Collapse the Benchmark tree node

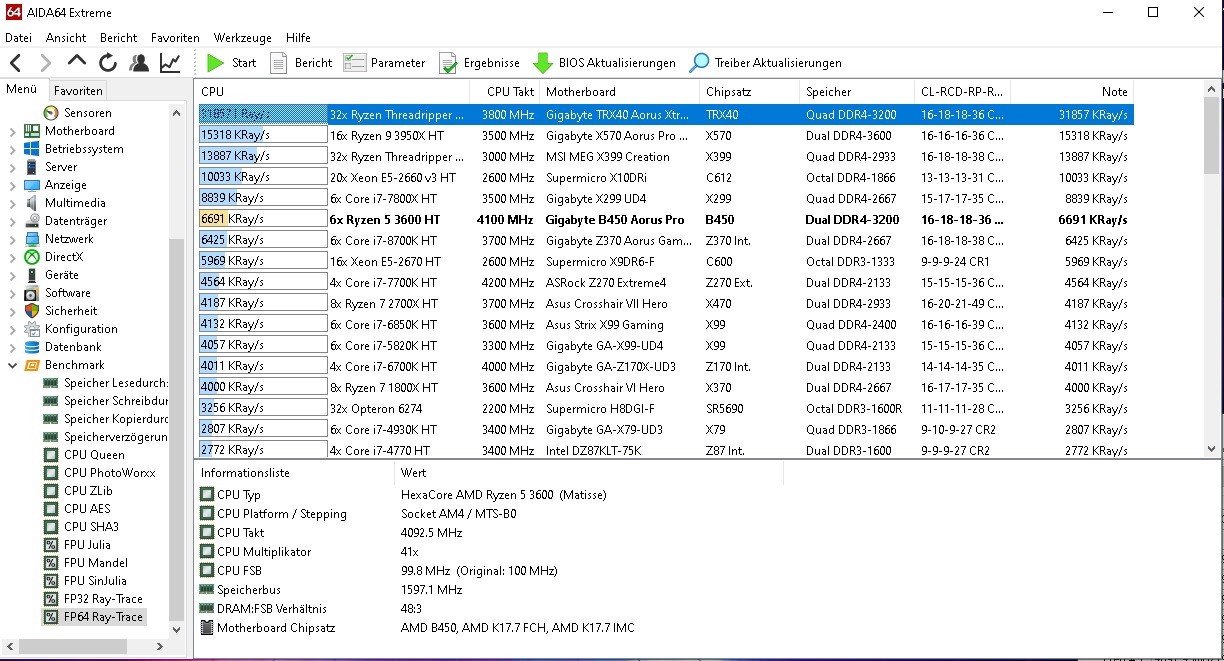[12, 365]
